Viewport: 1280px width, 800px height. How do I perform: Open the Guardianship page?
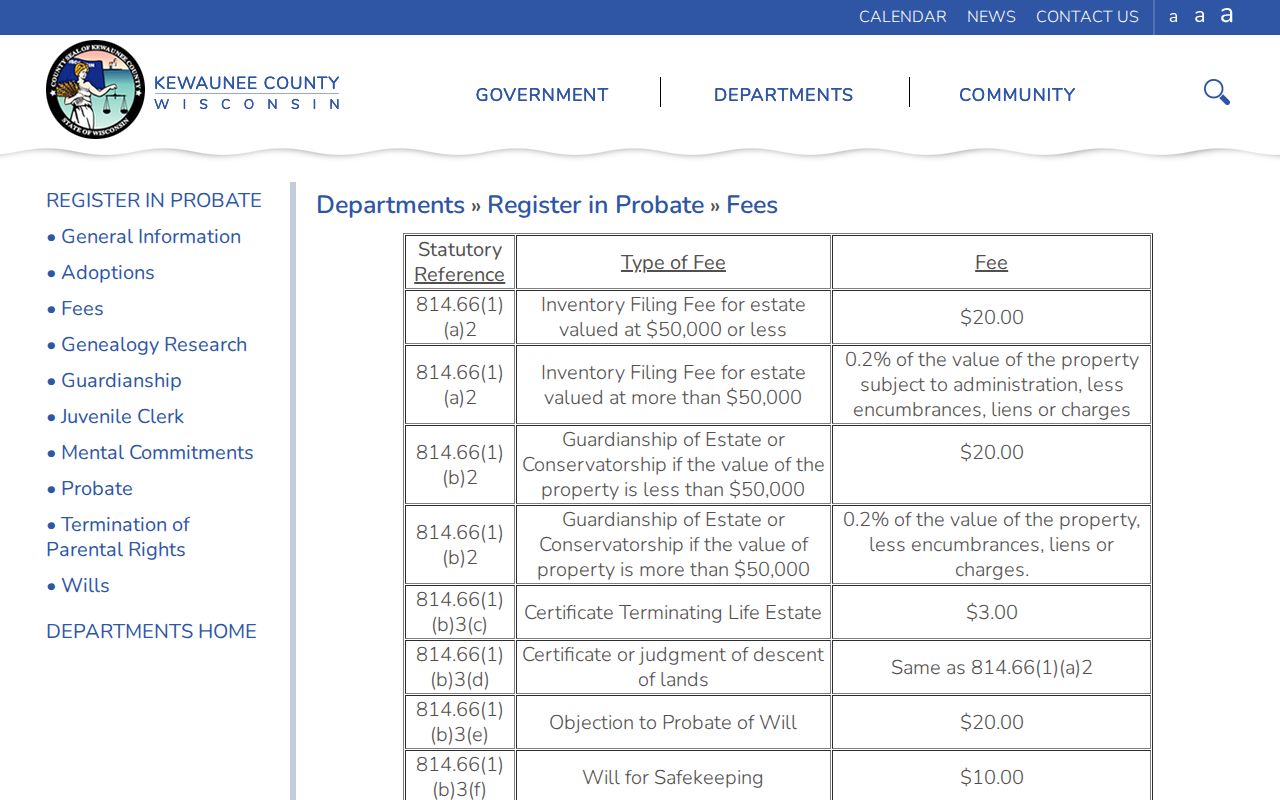[121, 380]
